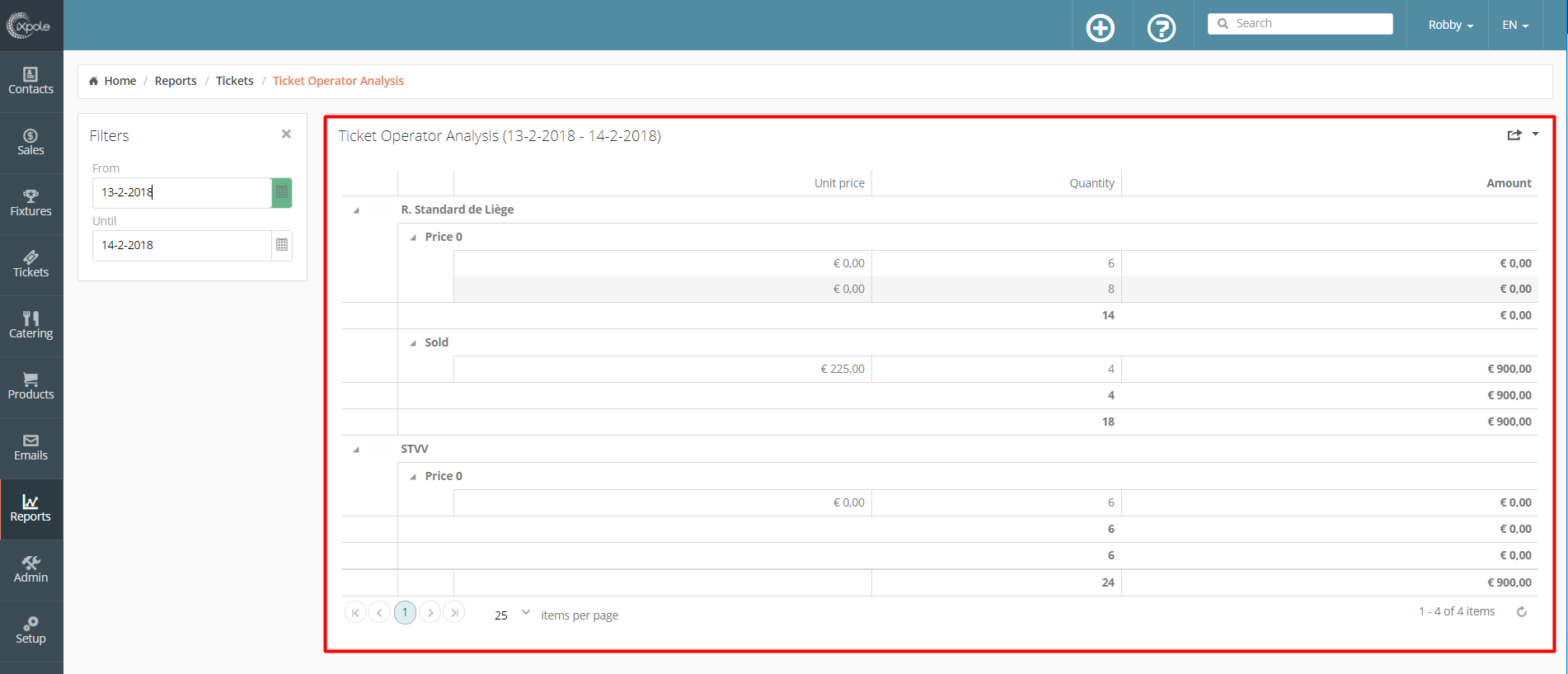Open Catering section

(31, 326)
